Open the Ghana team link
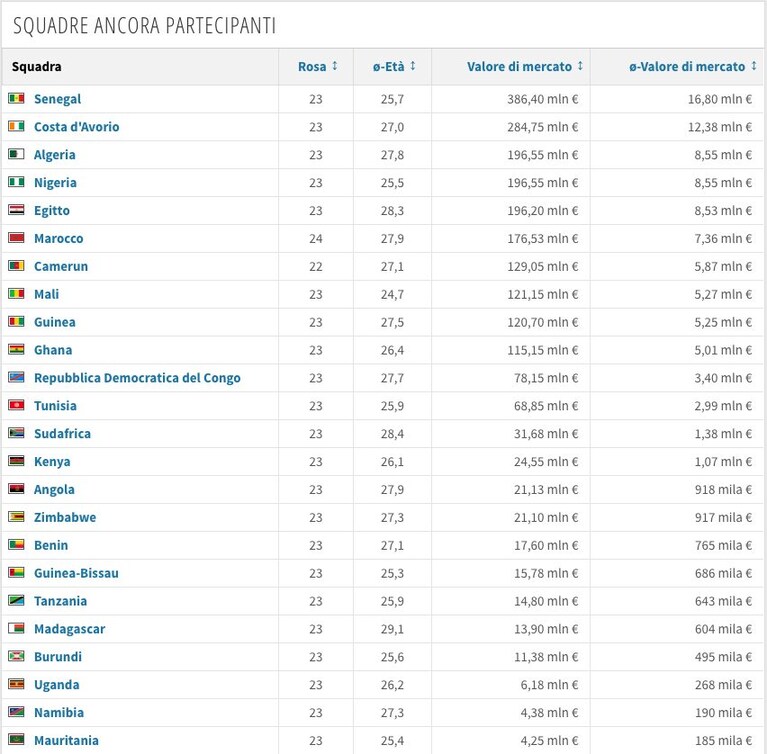 (x=53, y=350)
